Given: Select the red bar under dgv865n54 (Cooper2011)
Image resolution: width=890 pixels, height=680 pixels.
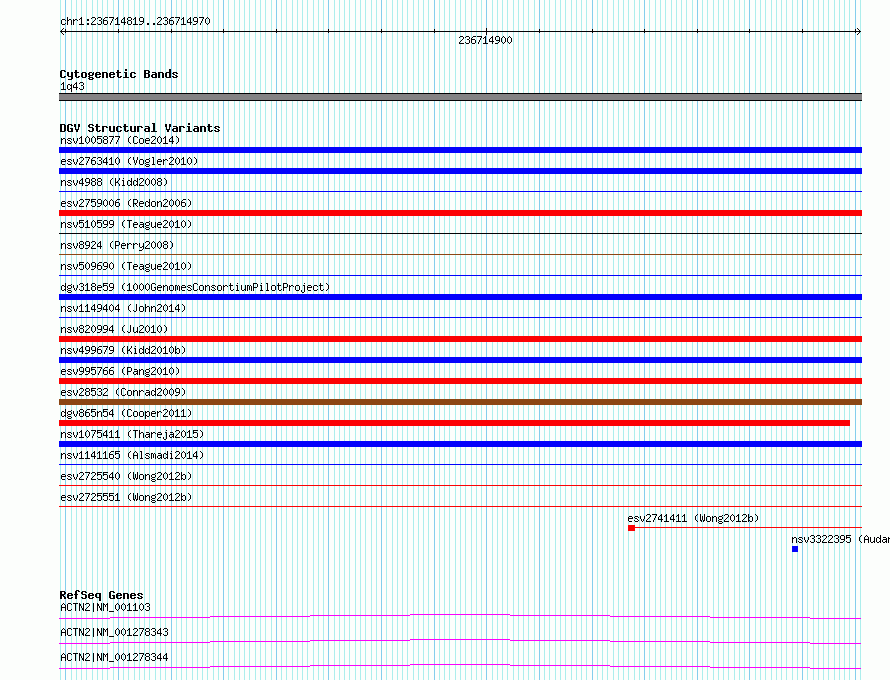Looking at the screenshot, I should click(454, 423).
